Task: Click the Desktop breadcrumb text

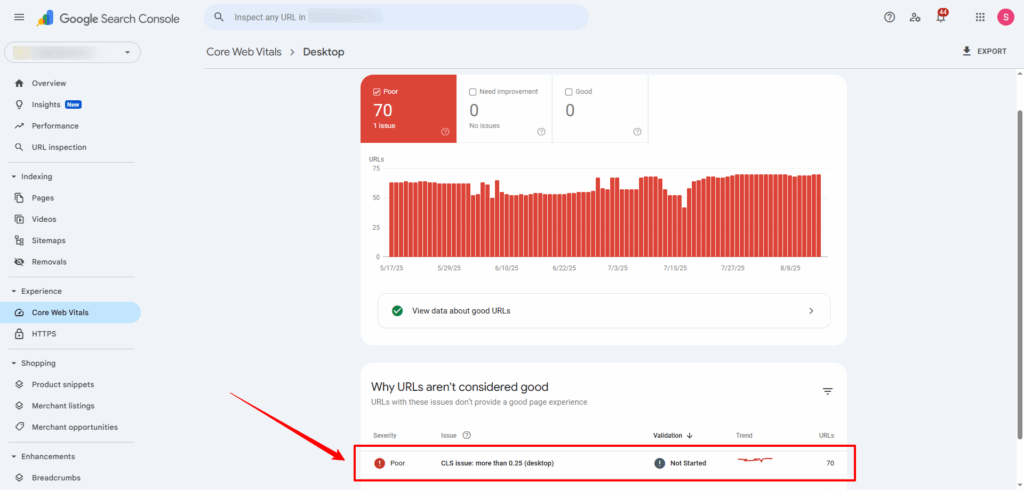Action: (323, 52)
